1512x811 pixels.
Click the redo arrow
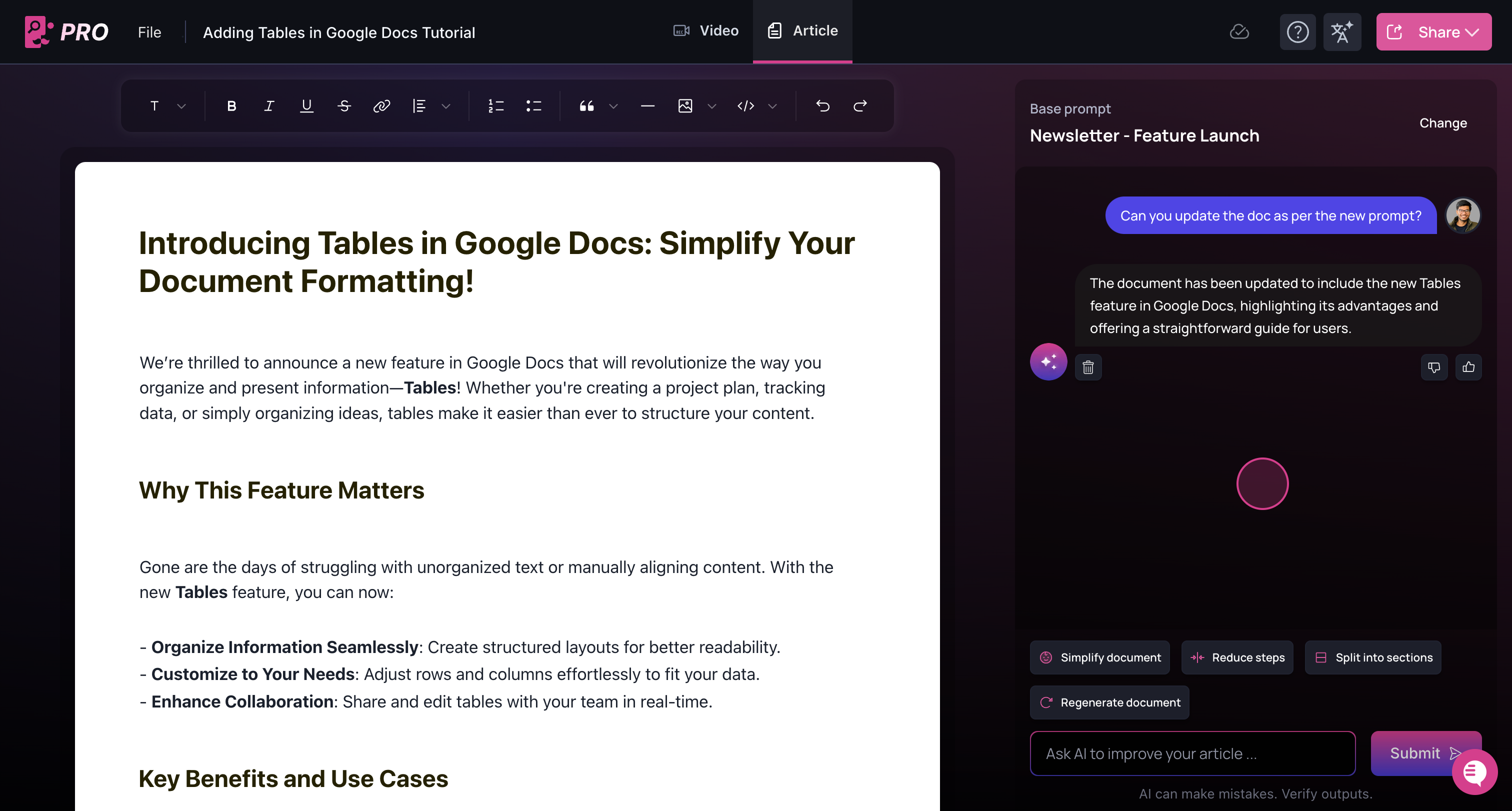click(x=860, y=106)
